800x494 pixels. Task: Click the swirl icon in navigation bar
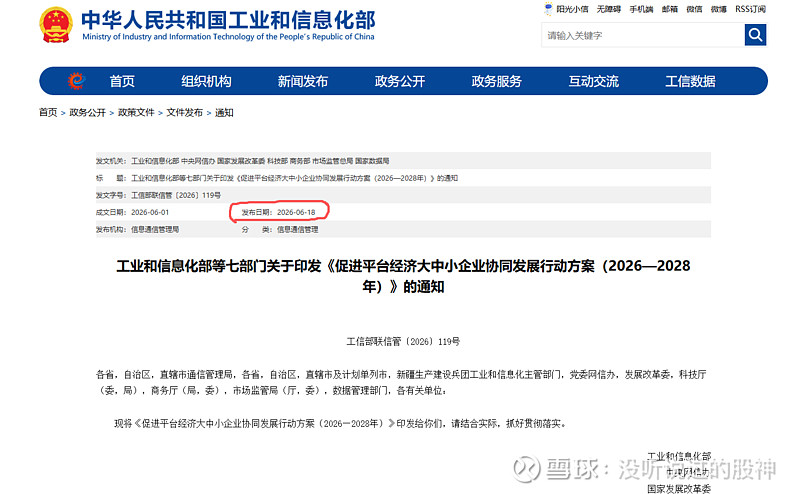(76, 81)
